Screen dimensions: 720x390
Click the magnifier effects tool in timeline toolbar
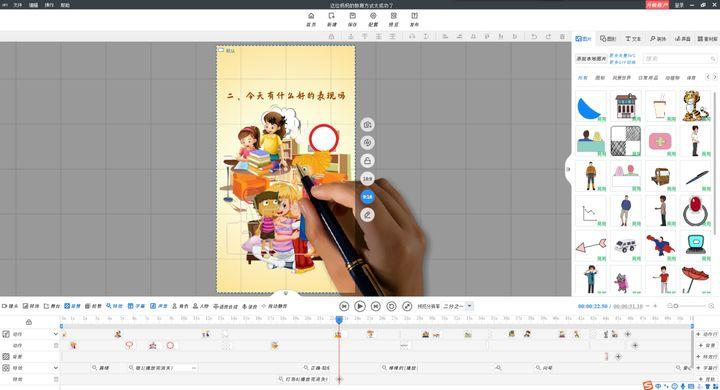tap(114, 306)
